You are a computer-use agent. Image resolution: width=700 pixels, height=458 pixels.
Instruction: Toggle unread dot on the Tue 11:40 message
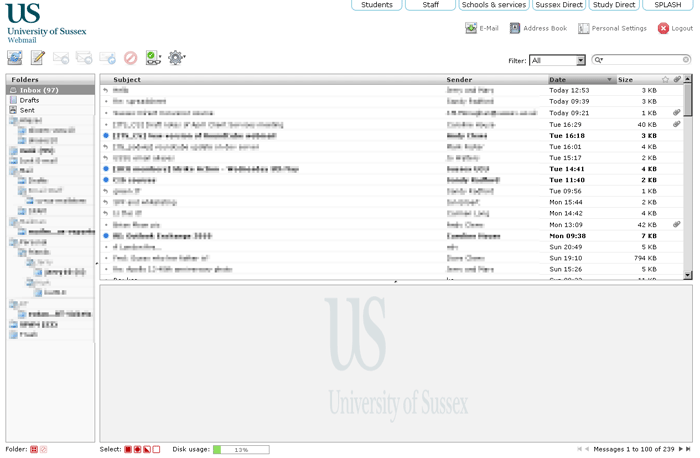click(x=106, y=180)
